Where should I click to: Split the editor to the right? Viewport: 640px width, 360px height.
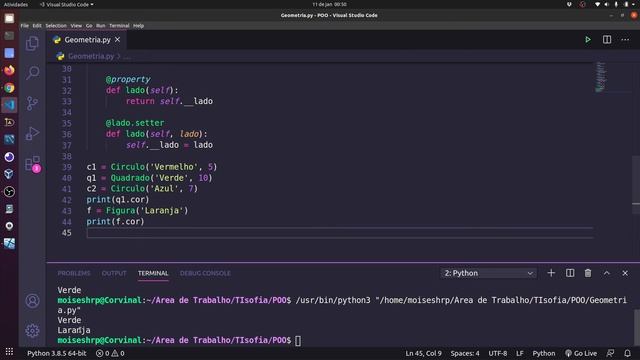tap(607, 40)
